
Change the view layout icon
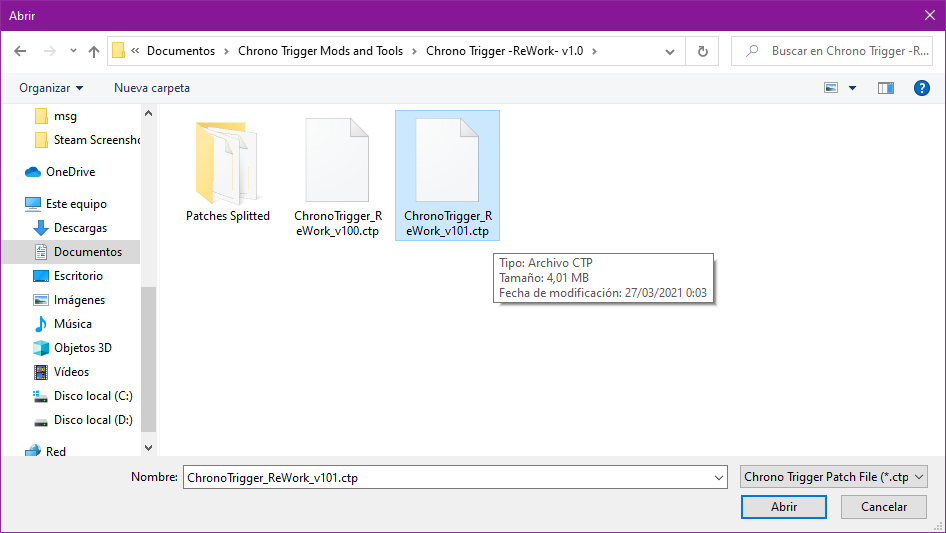coord(831,88)
